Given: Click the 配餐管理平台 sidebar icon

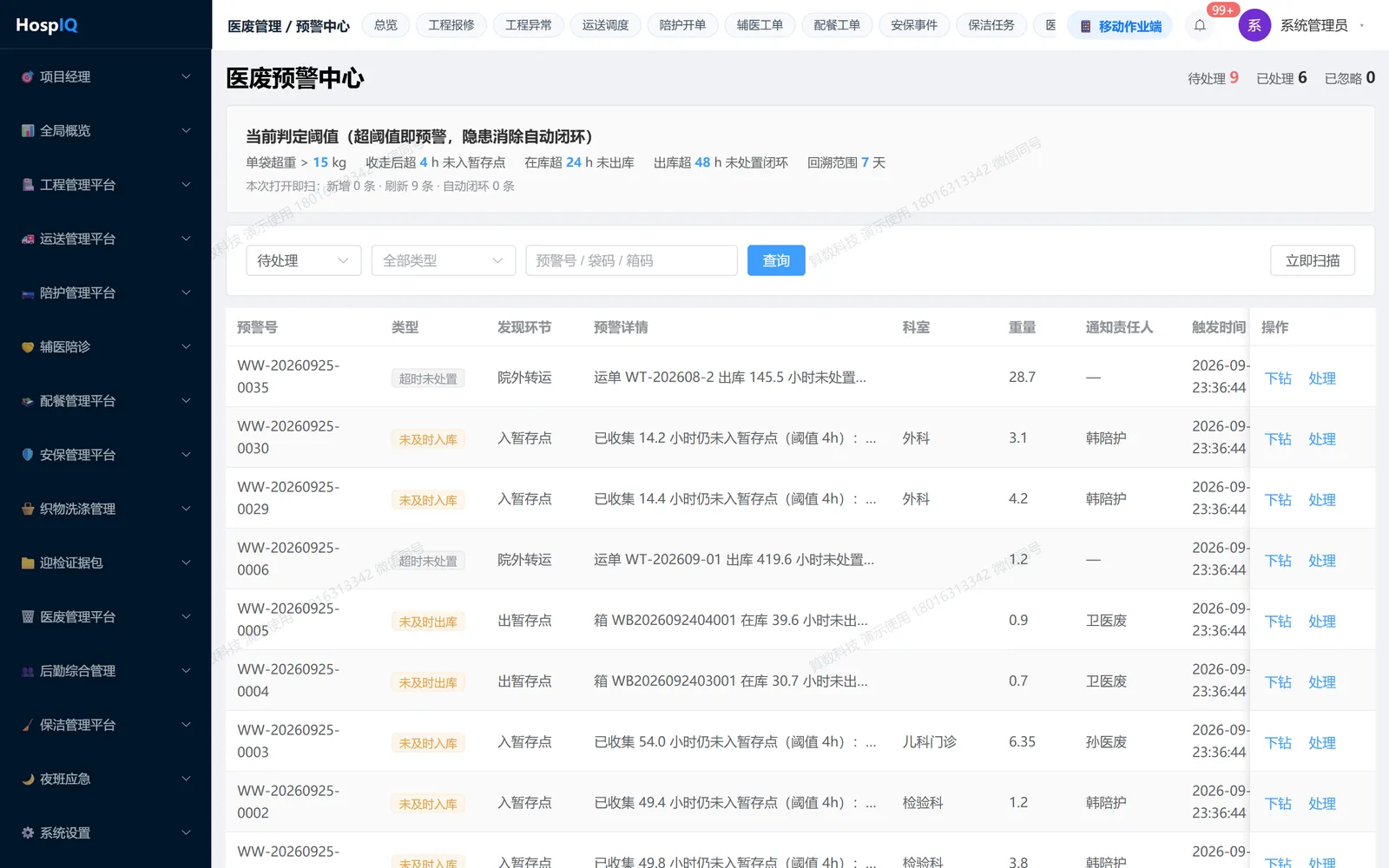Looking at the screenshot, I should point(28,401).
